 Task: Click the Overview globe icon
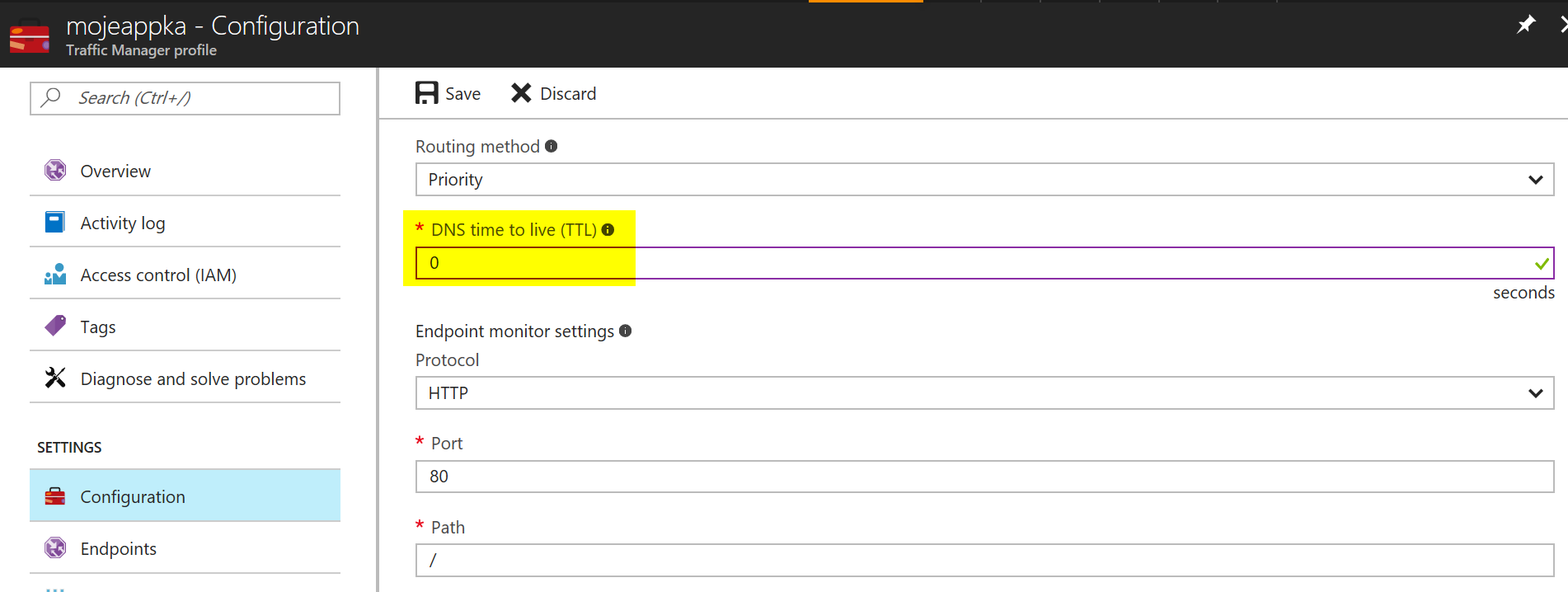coord(55,170)
